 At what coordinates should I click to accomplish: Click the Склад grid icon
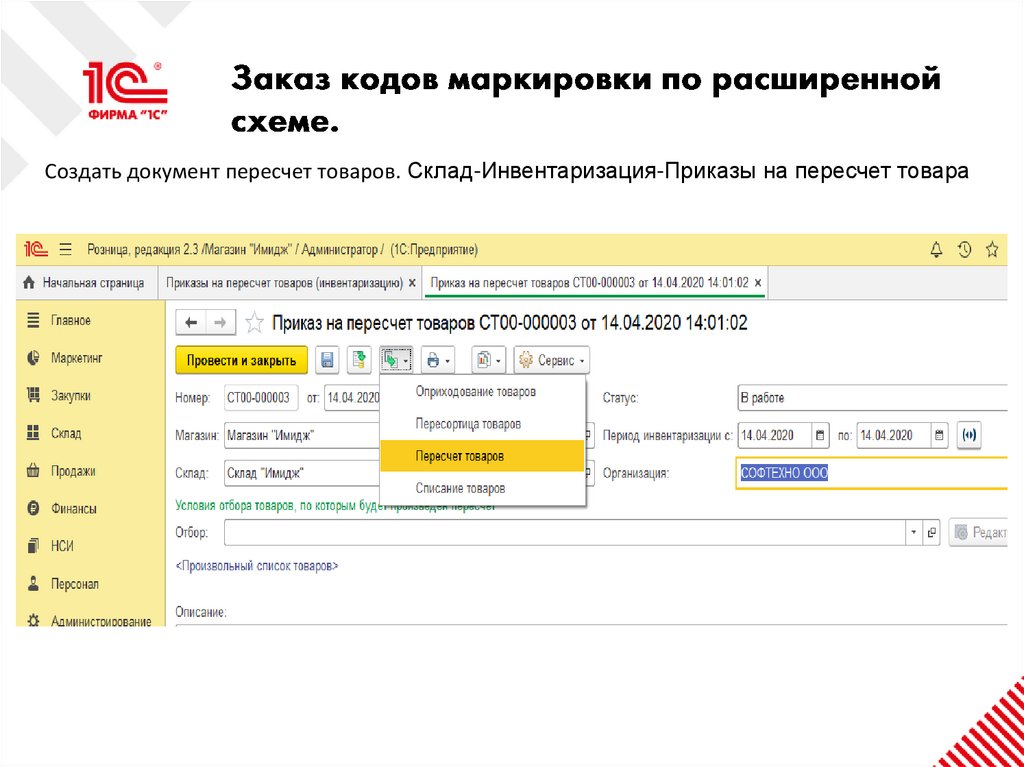[x=33, y=433]
